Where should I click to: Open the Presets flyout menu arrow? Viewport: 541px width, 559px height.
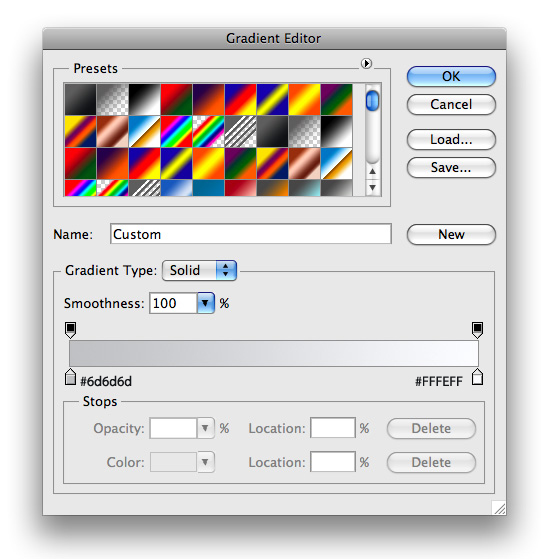pos(366,63)
